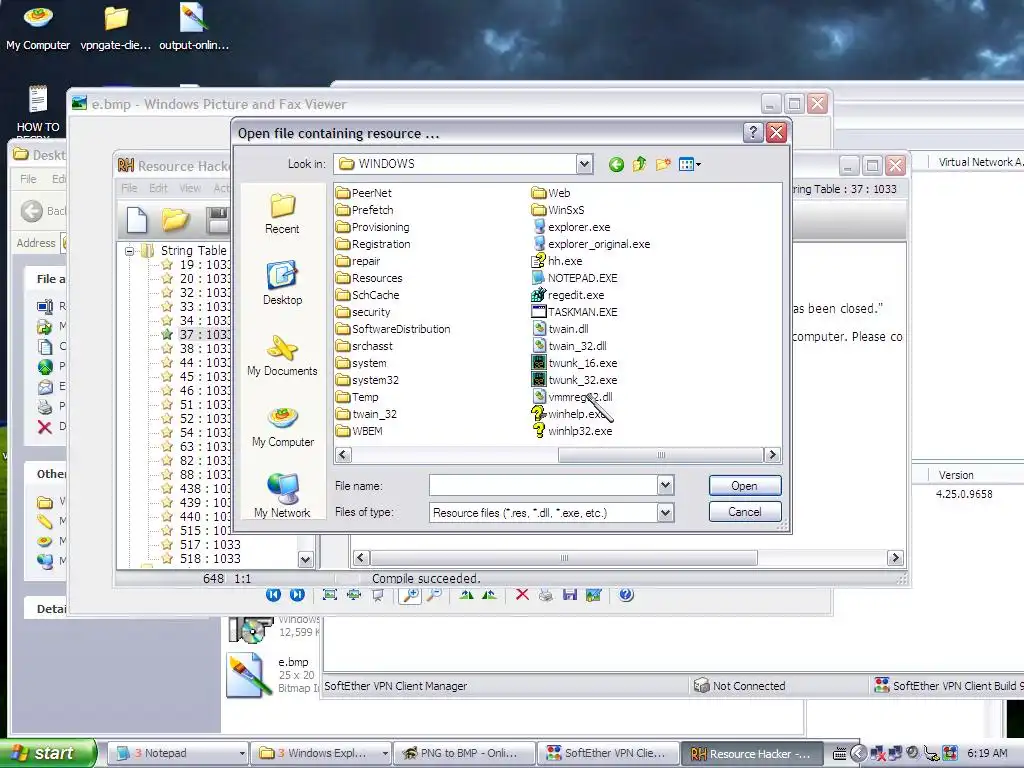Open My Documents in the places bar
This screenshot has height=768, width=1024.
click(x=282, y=355)
